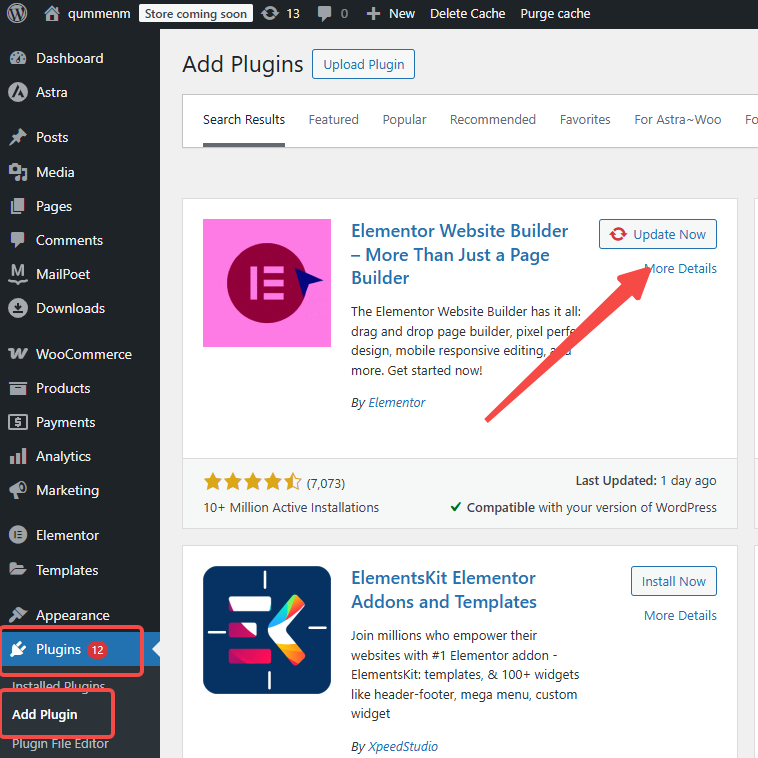Viewport: 758px width, 758px height.
Task: Click the WordPress logo icon
Action: coord(17,14)
